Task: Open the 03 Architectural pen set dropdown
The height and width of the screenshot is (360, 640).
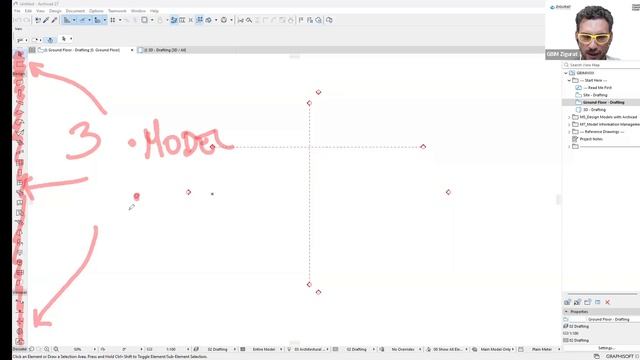Action: [x=327, y=349]
